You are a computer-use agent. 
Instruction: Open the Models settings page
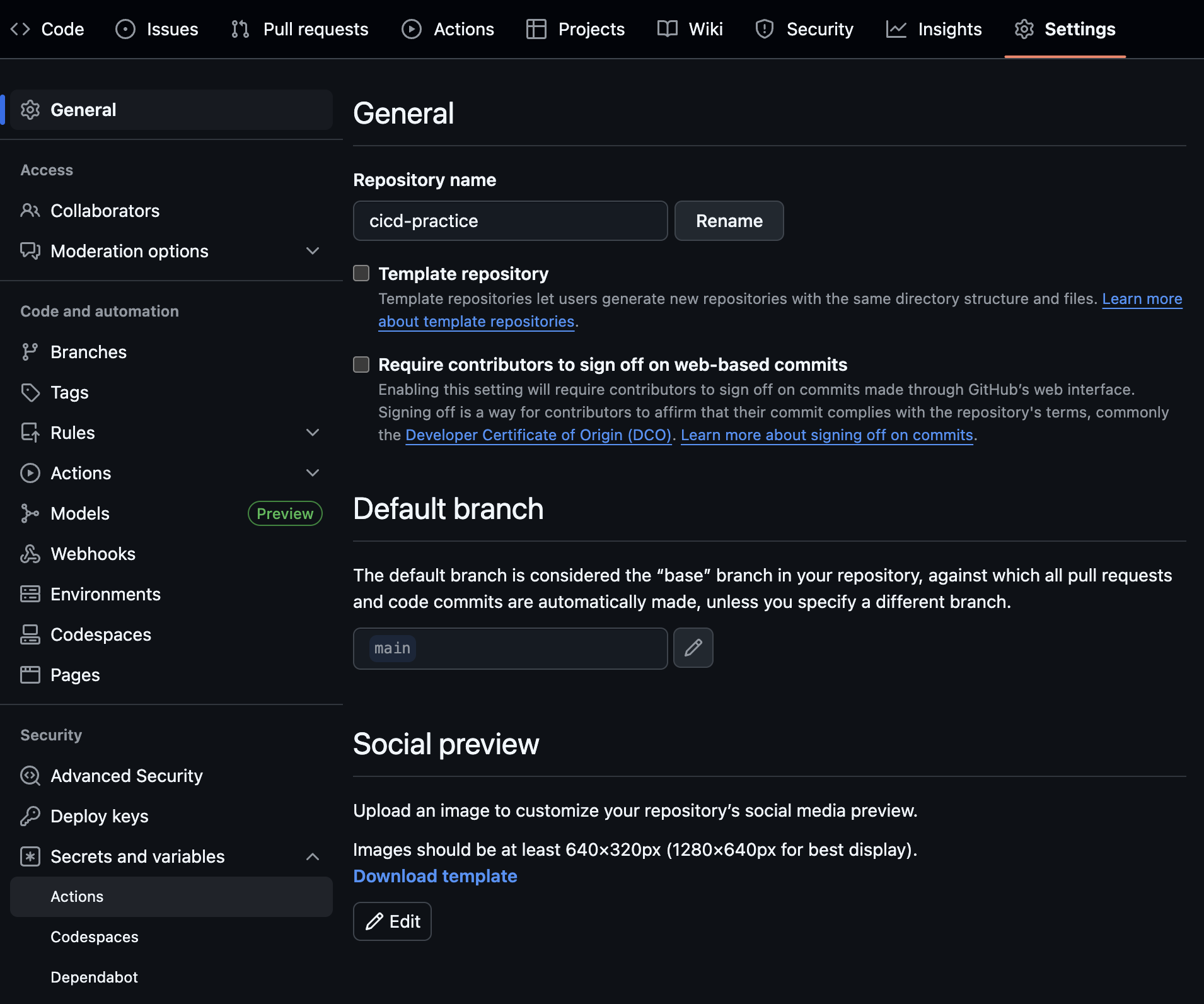[171, 513]
